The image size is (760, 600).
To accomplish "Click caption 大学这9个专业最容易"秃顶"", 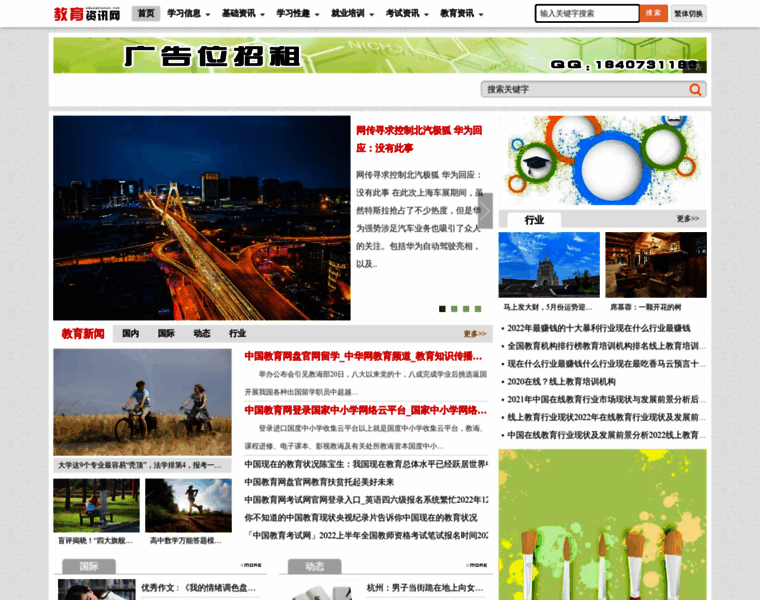I will click(140, 465).
